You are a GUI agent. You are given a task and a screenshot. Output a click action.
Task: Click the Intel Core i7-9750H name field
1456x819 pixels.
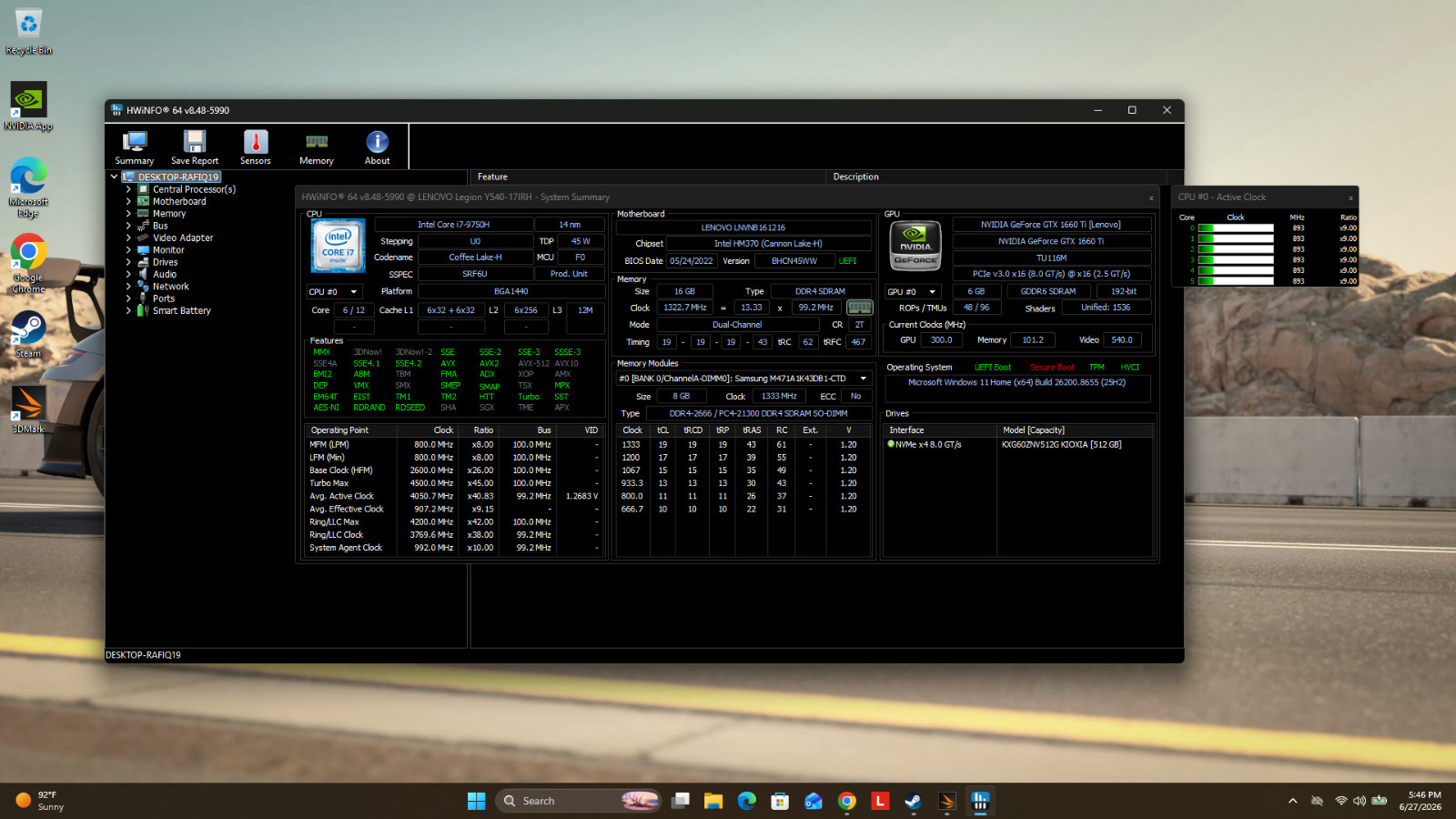453,225
